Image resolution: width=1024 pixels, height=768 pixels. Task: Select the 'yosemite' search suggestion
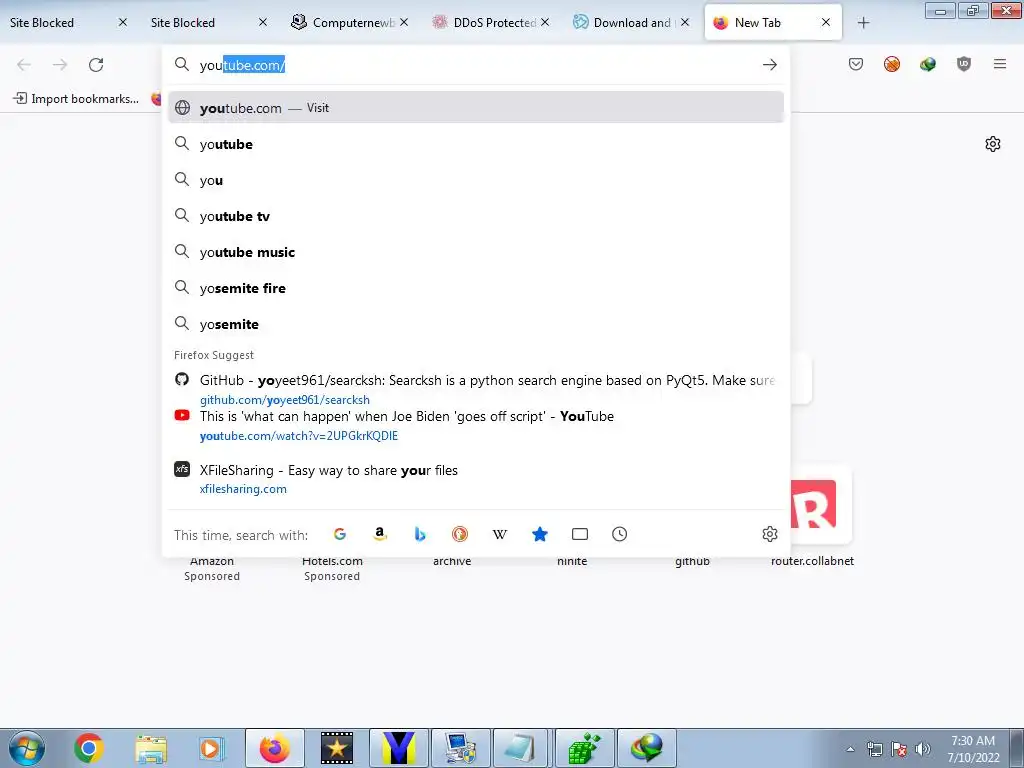tap(475, 324)
